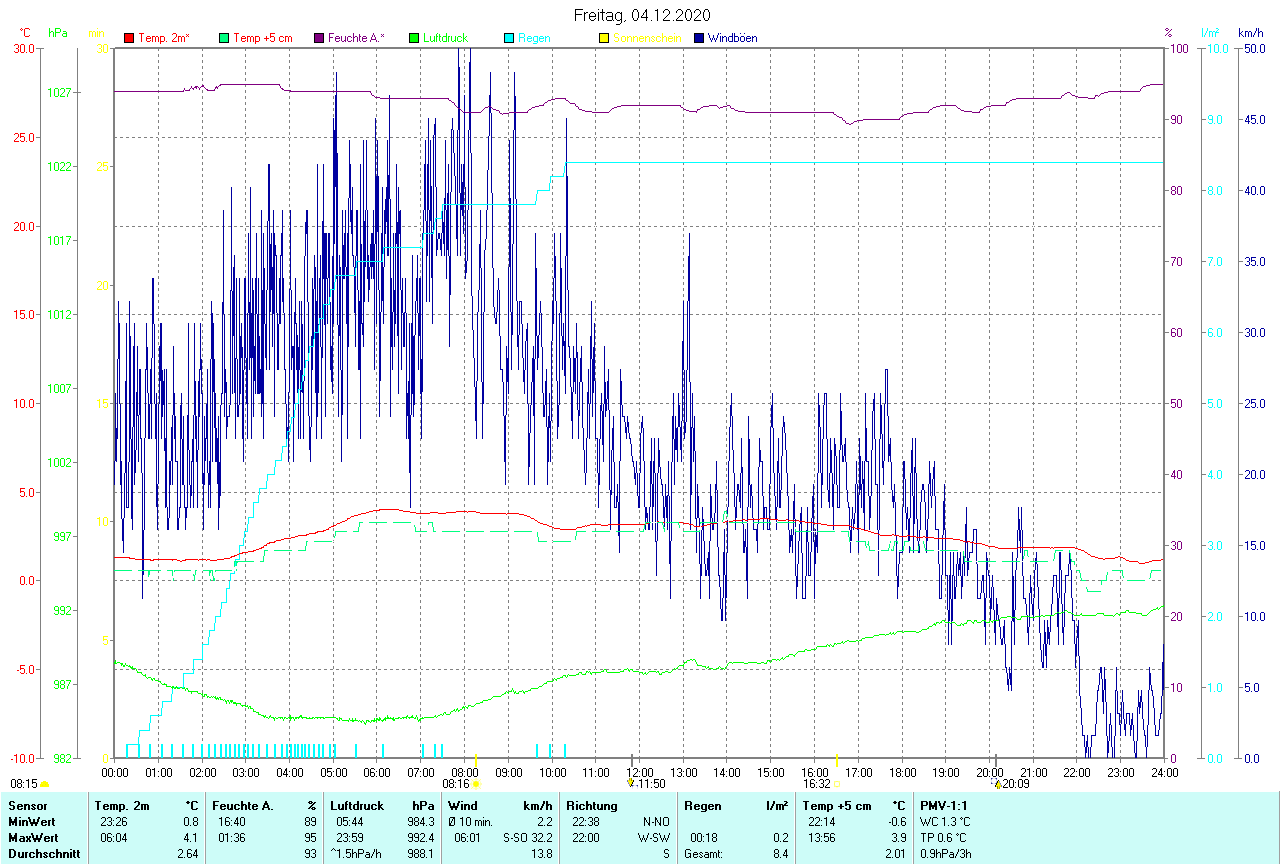Click the 12:00 tick on the time axis
Screen dimensions: 1280x864
pyautogui.click(x=640, y=772)
